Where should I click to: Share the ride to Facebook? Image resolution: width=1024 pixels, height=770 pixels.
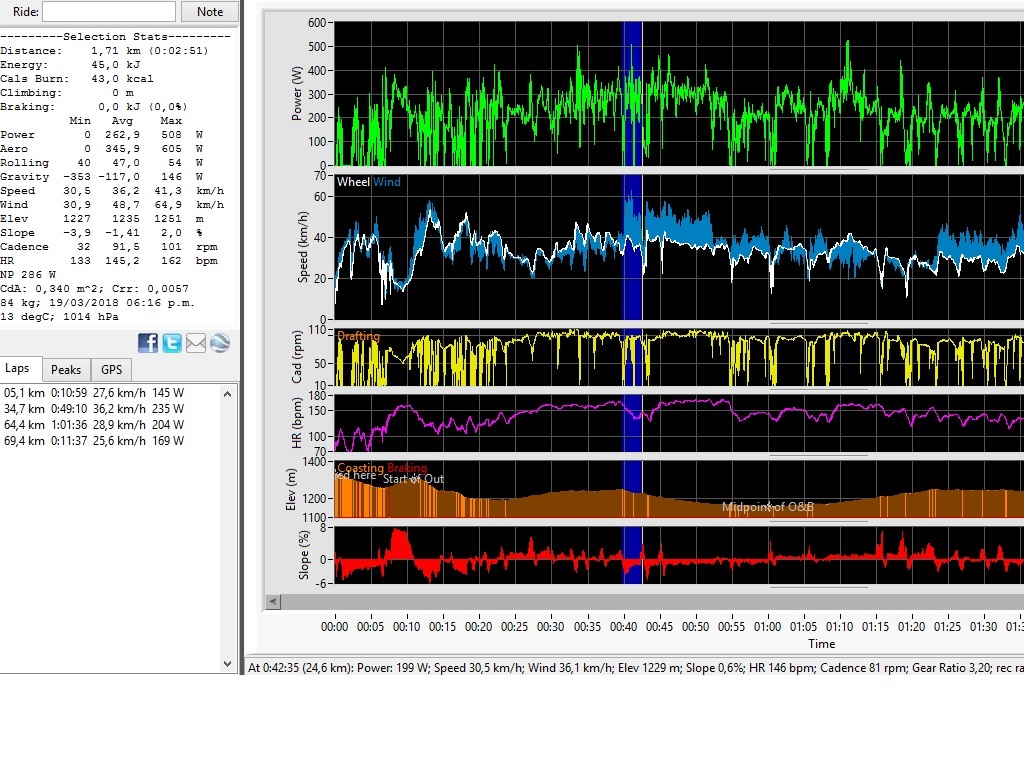[x=147, y=342]
